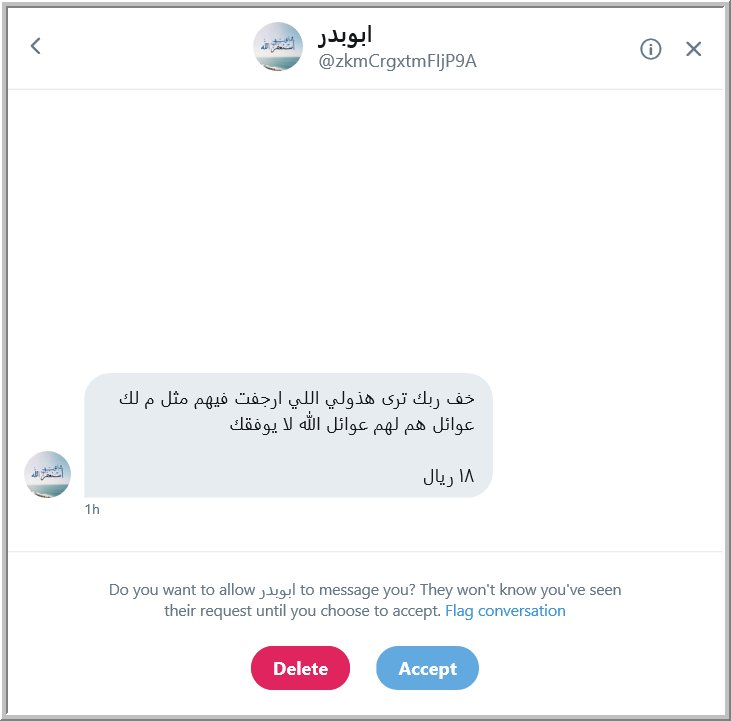Open the Flag conversation link
The width and height of the screenshot is (731, 721).
pos(505,611)
